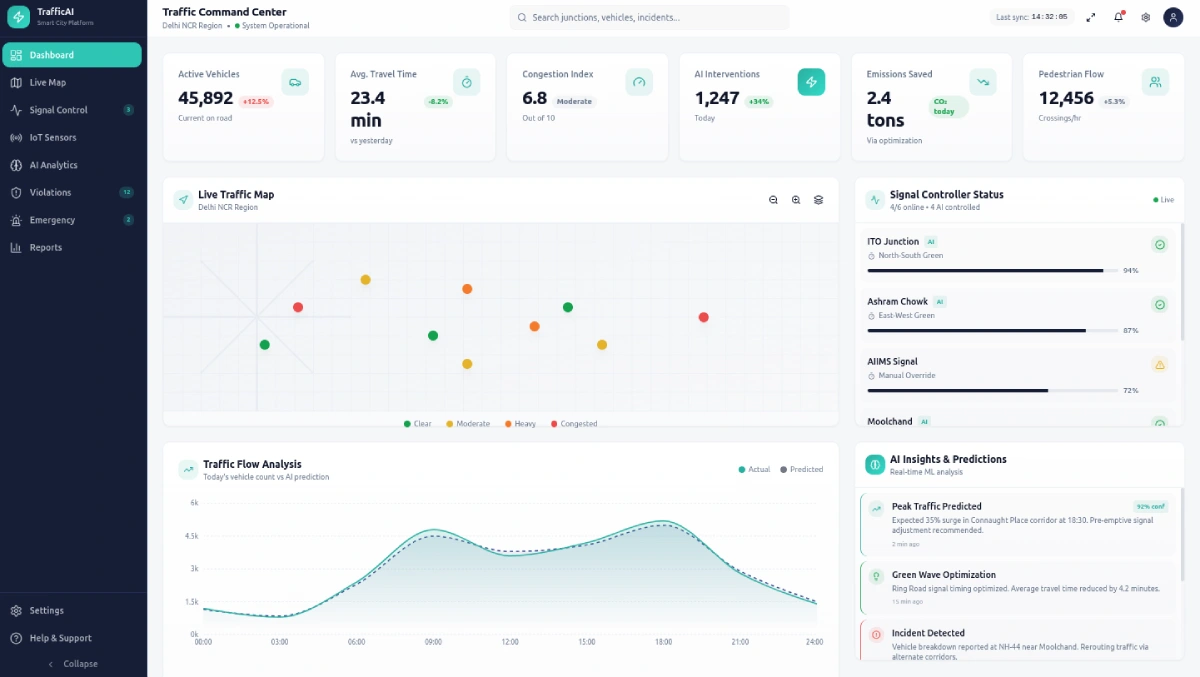Click the Last sync time indicator

pyautogui.click(x=1033, y=17)
